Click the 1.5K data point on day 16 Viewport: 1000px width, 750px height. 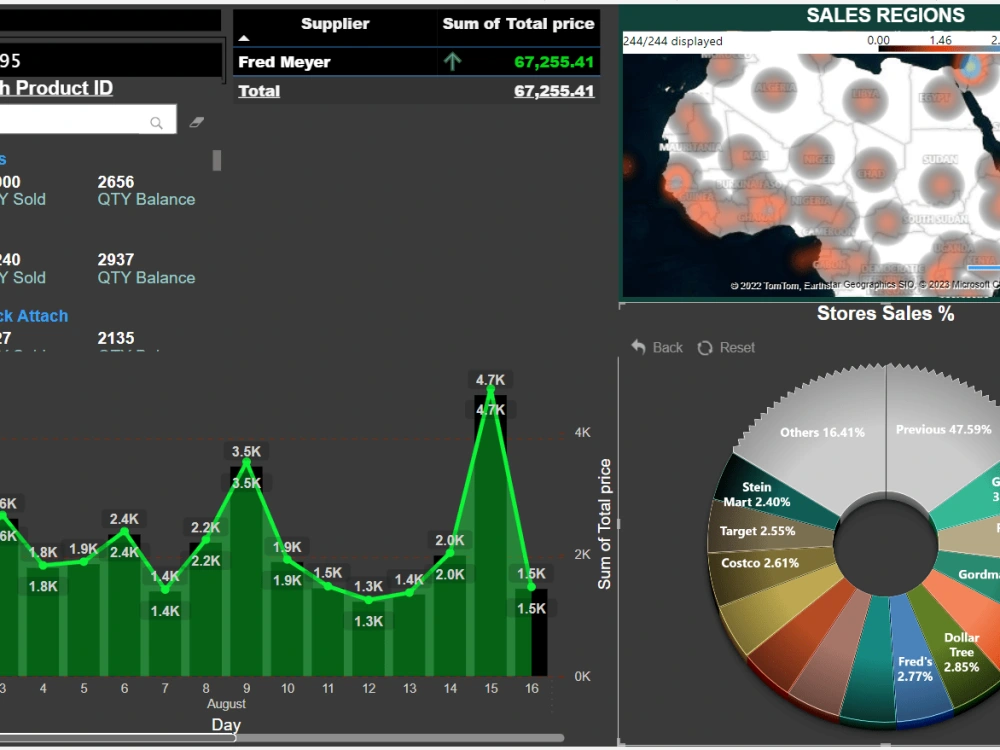coord(531,587)
